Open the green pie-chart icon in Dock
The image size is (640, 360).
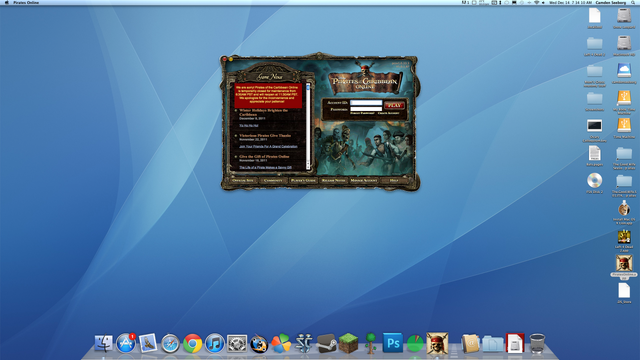click(415, 343)
